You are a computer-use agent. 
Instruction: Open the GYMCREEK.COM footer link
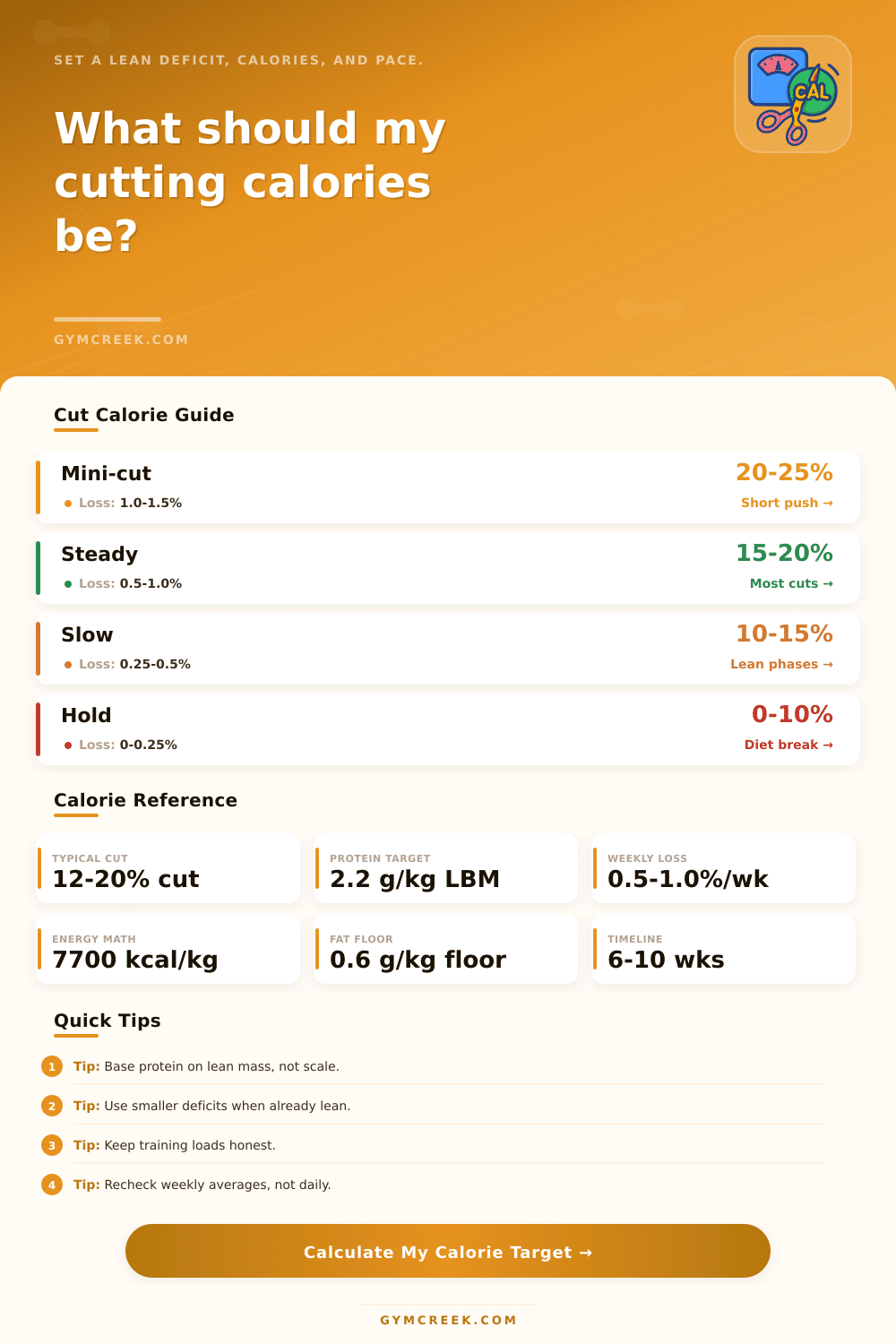pos(448,1320)
